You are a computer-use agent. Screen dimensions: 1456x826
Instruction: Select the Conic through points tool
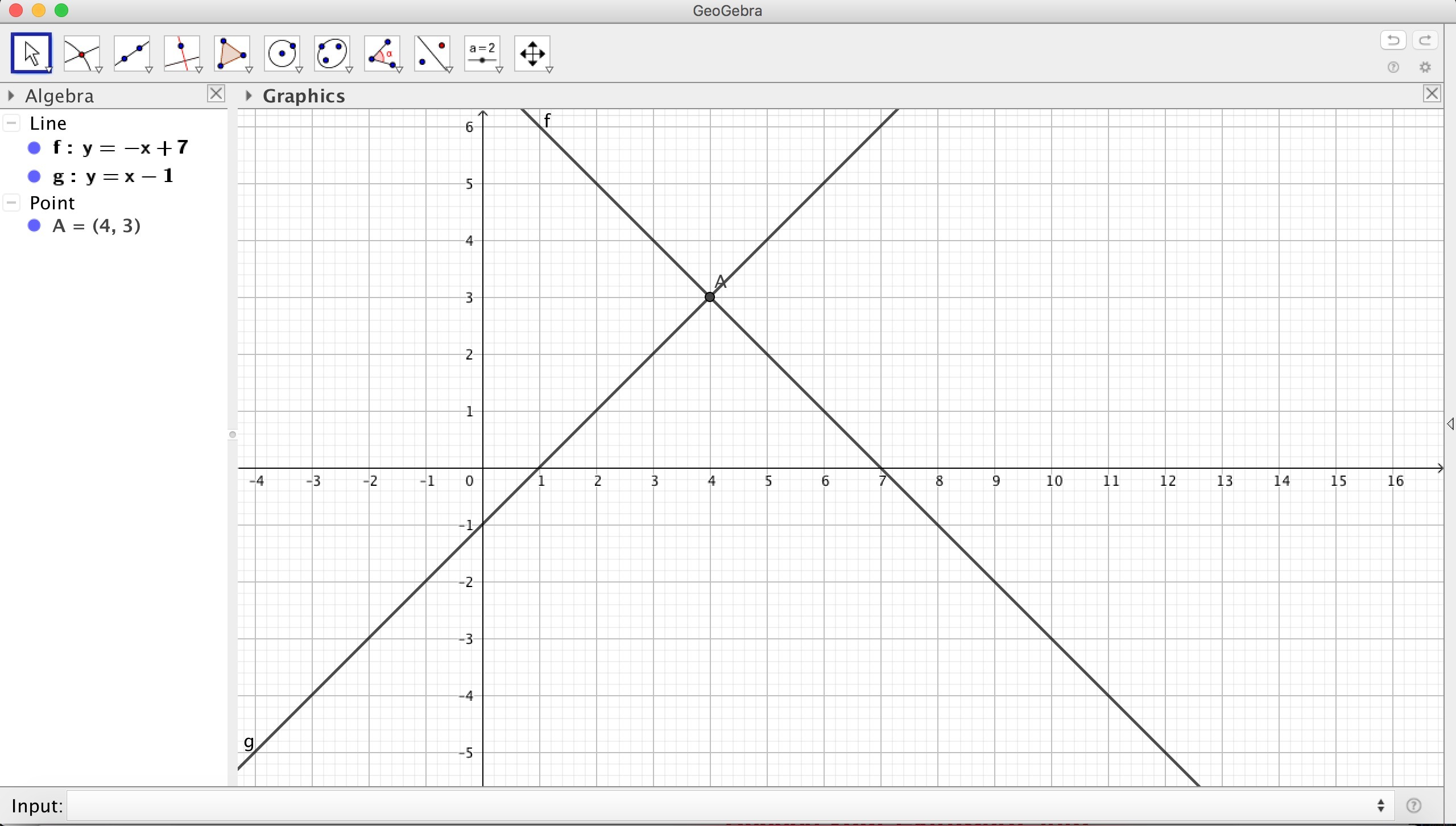(x=332, y=53)
